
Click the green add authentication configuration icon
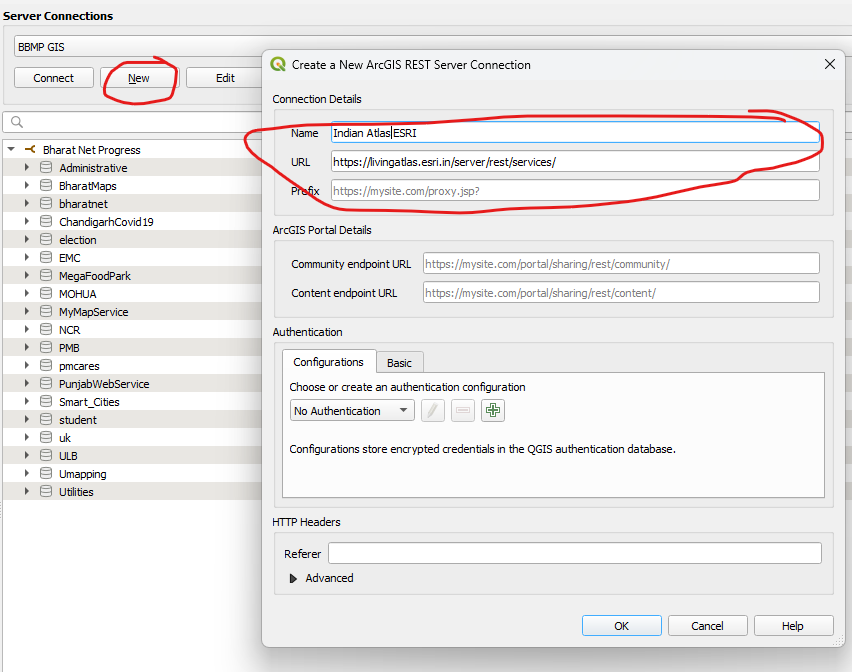[492, 411]
